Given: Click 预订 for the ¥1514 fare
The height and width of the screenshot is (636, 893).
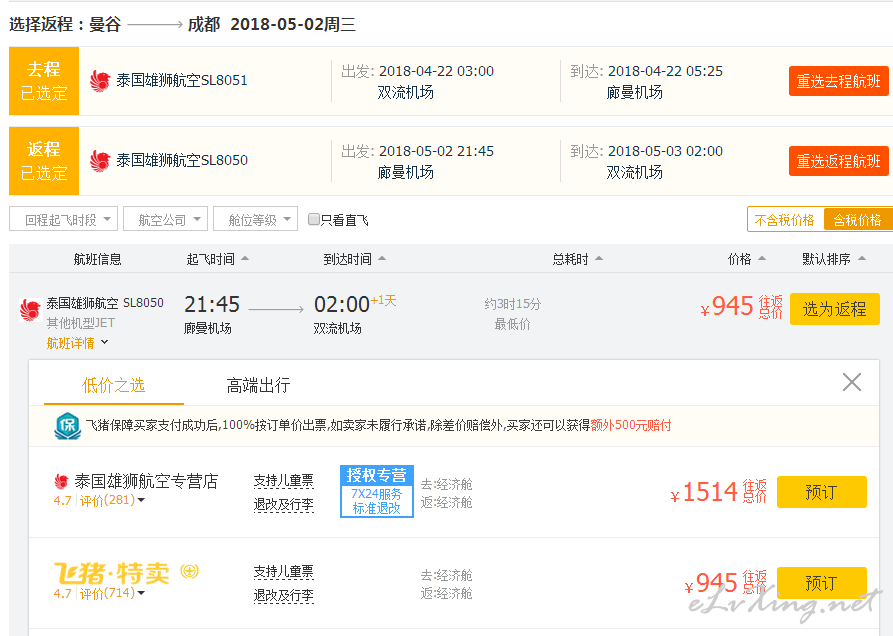Looking at the screenshot, I should 821,492.
